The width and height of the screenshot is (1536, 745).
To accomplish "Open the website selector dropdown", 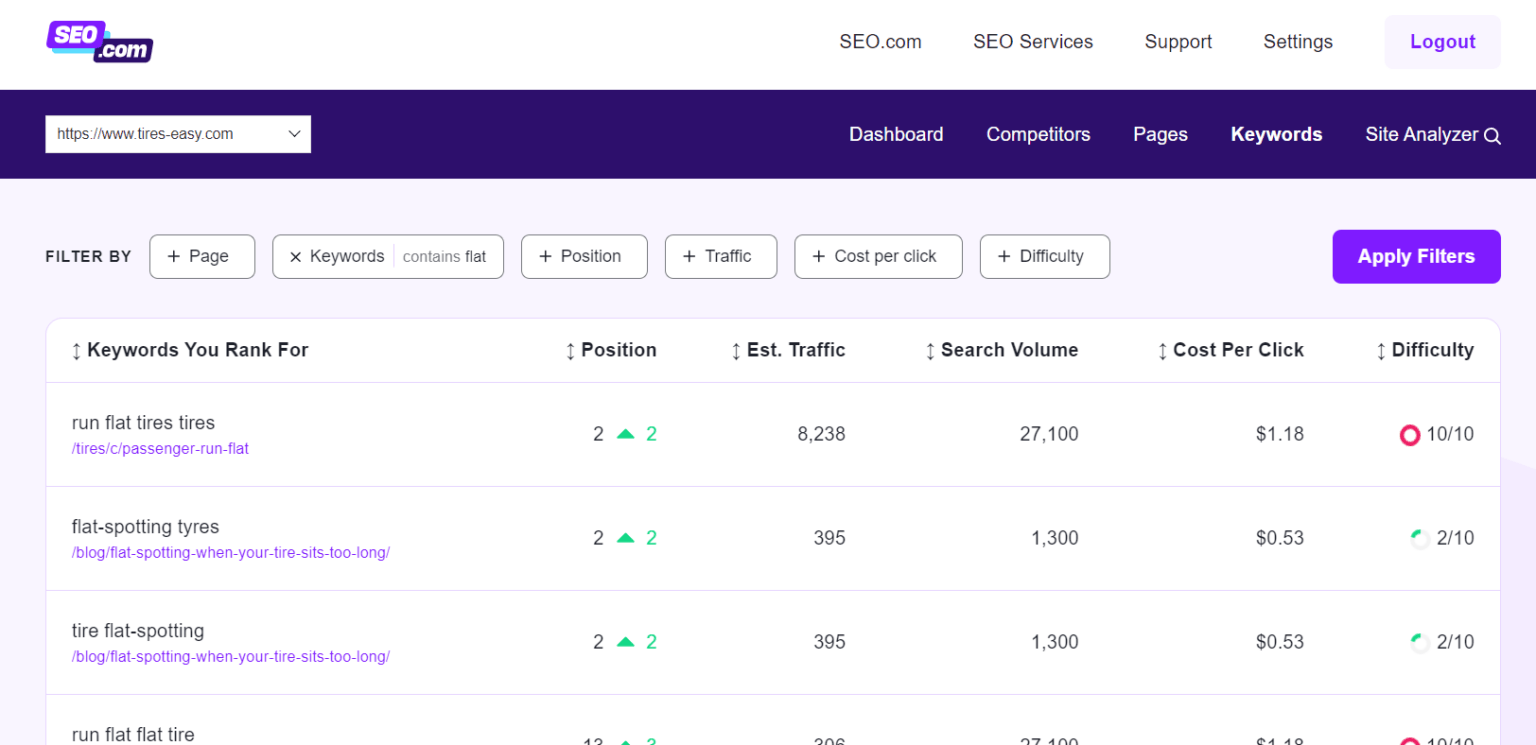I will click(294, 133).
